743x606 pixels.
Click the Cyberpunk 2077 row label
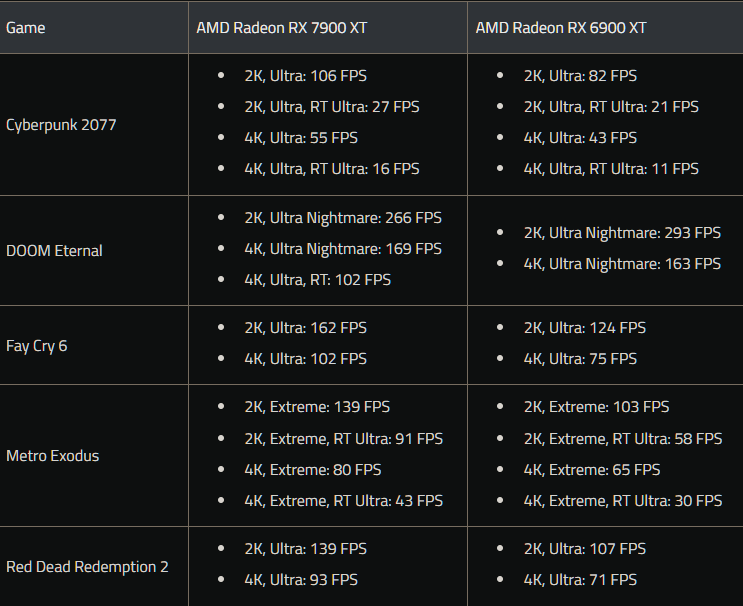click(x=61, y=125)
